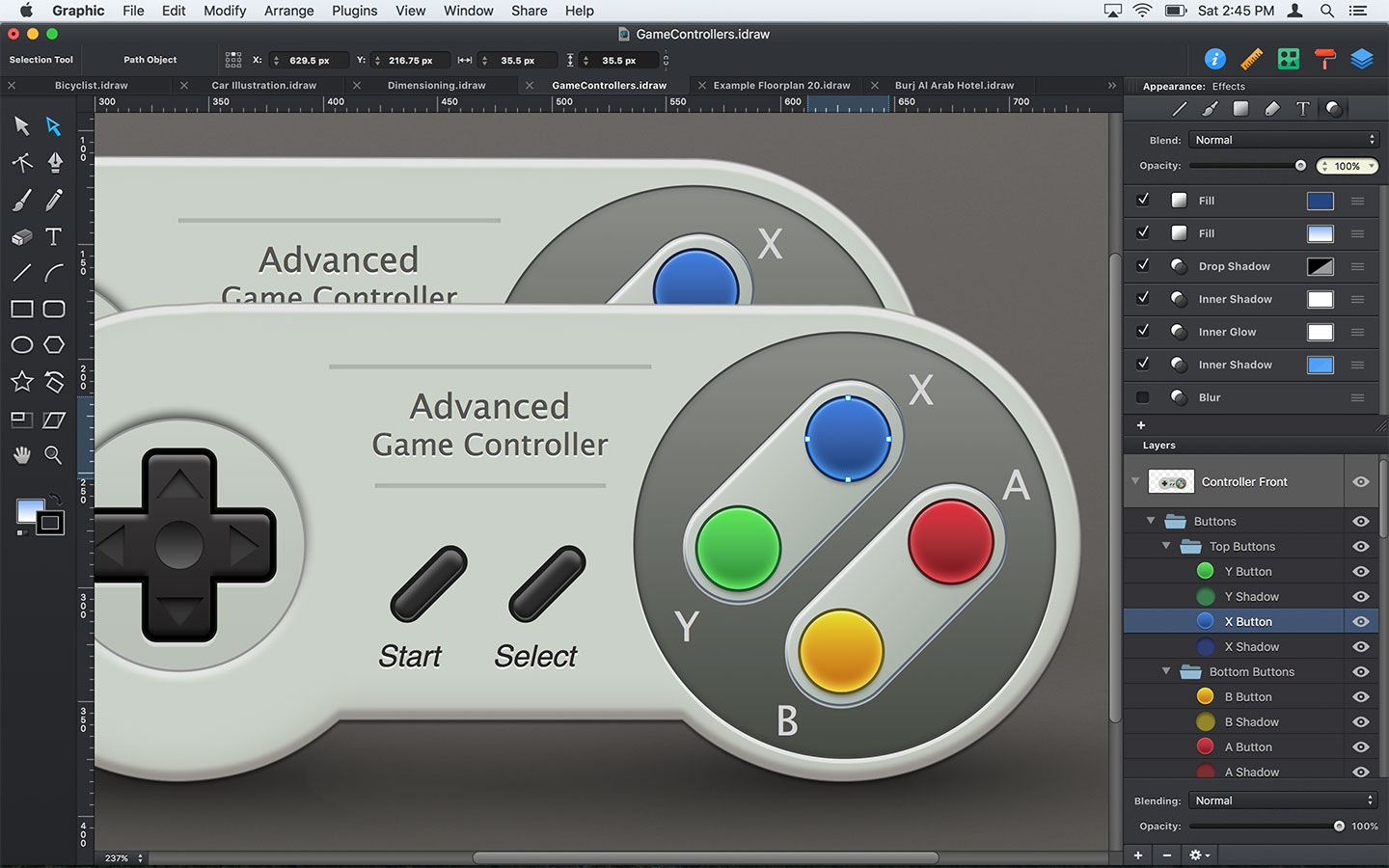Add a new layer using the plus button

(x=1137, y=854)
